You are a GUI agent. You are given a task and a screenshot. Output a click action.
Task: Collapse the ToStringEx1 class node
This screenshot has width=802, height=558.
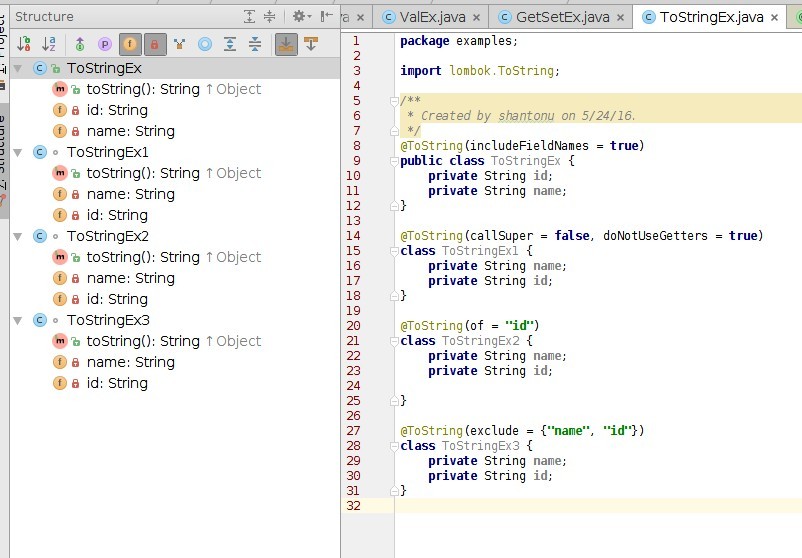18,152
